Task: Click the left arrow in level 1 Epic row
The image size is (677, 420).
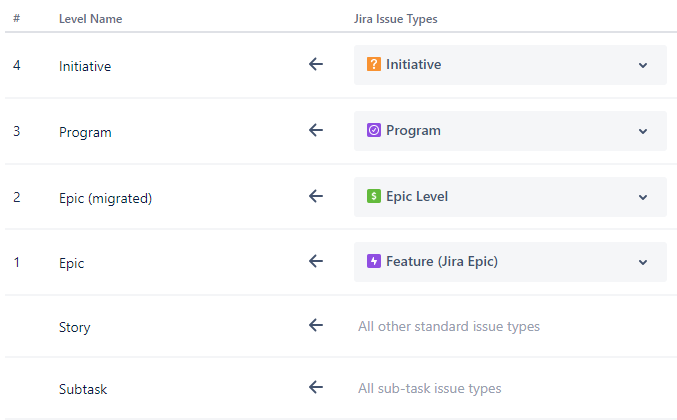Action: 316,261
